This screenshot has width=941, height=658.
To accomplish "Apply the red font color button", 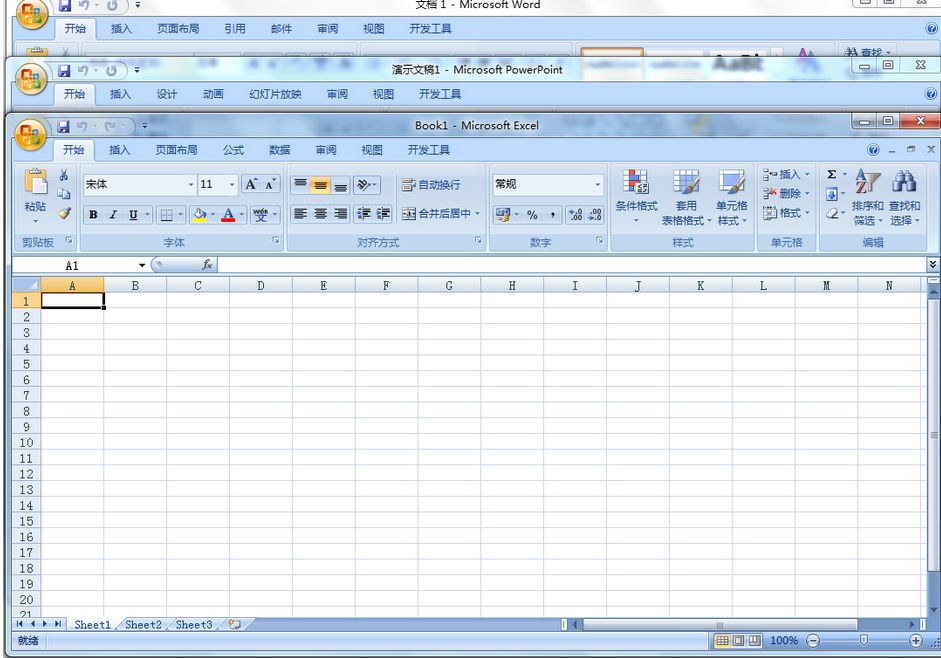I will (228, 214).
